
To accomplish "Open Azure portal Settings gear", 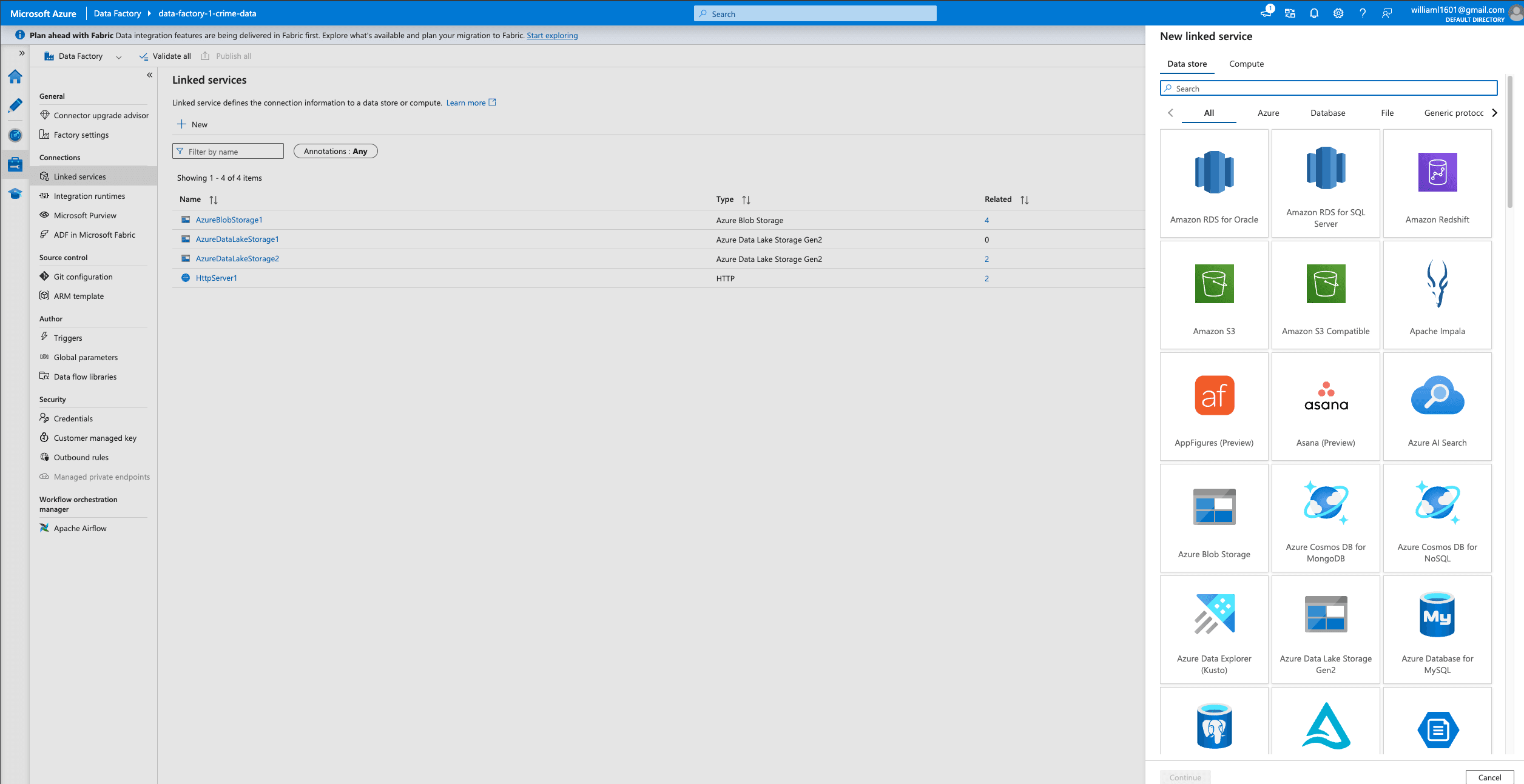I will click(x=1338, y=13).
